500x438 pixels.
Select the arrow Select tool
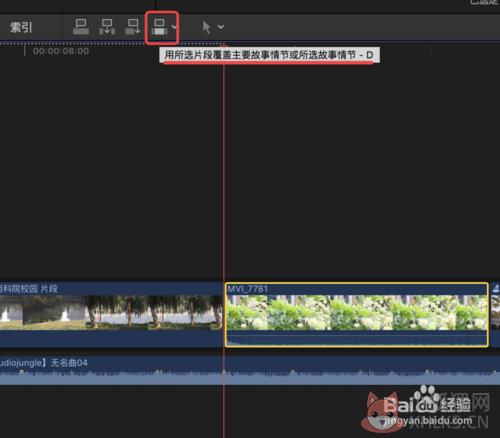pyautogui.click(x=207, y=27)
